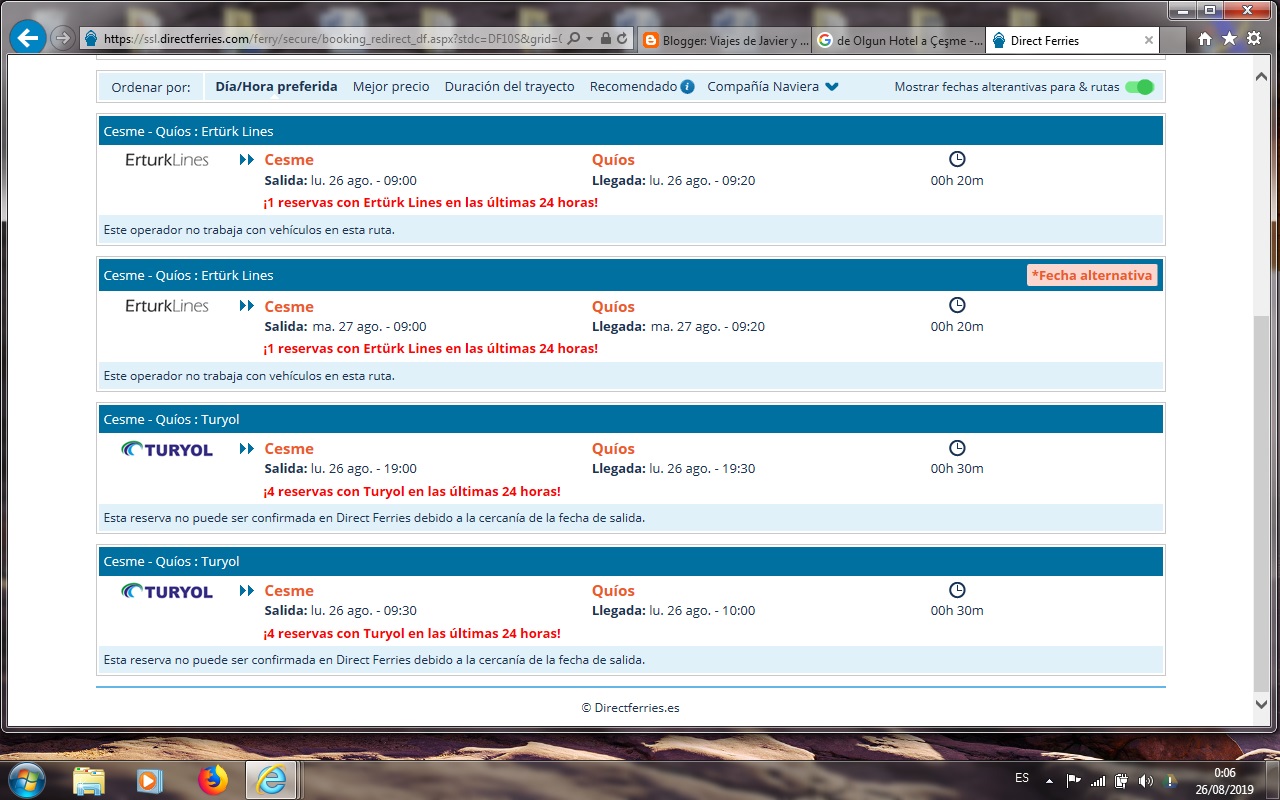Image resolution: width=1280 pixels, height=800 pixels.
Task: Click the Salida lu. 26 ago. - 09:00 text
Action: [x=340, y=181]
